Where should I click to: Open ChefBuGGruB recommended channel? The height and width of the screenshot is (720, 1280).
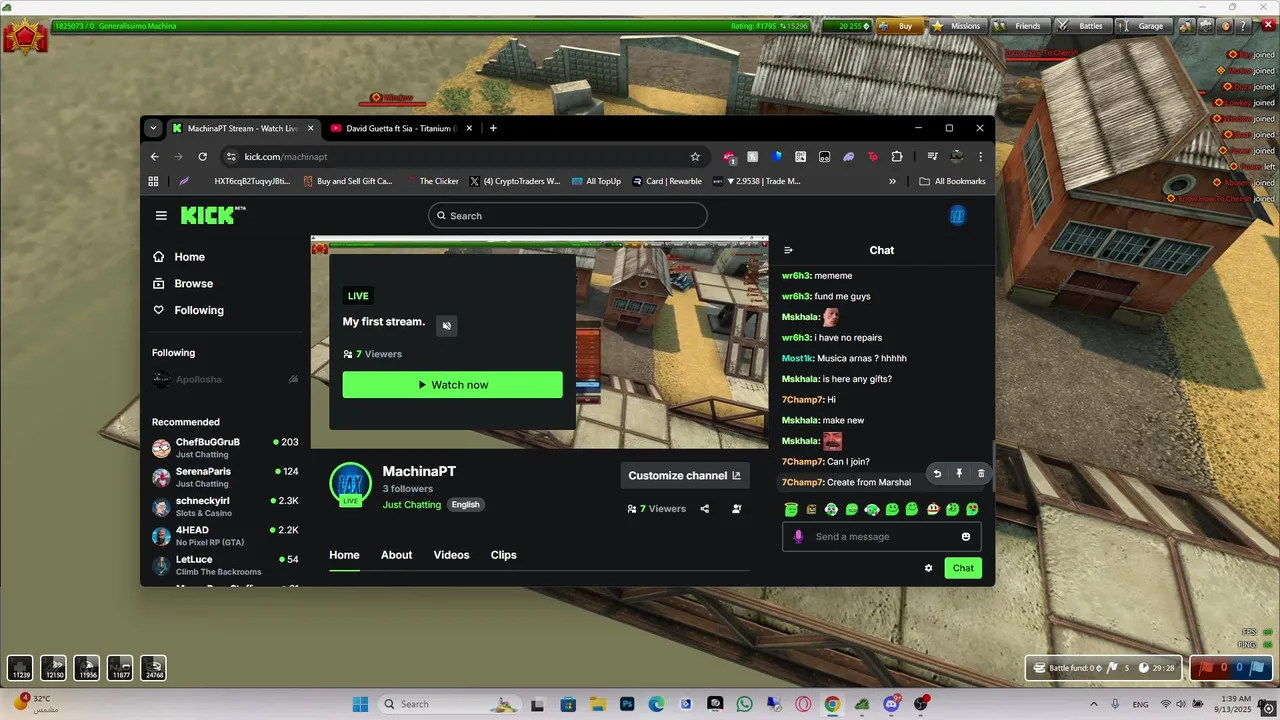click(225, 448)
